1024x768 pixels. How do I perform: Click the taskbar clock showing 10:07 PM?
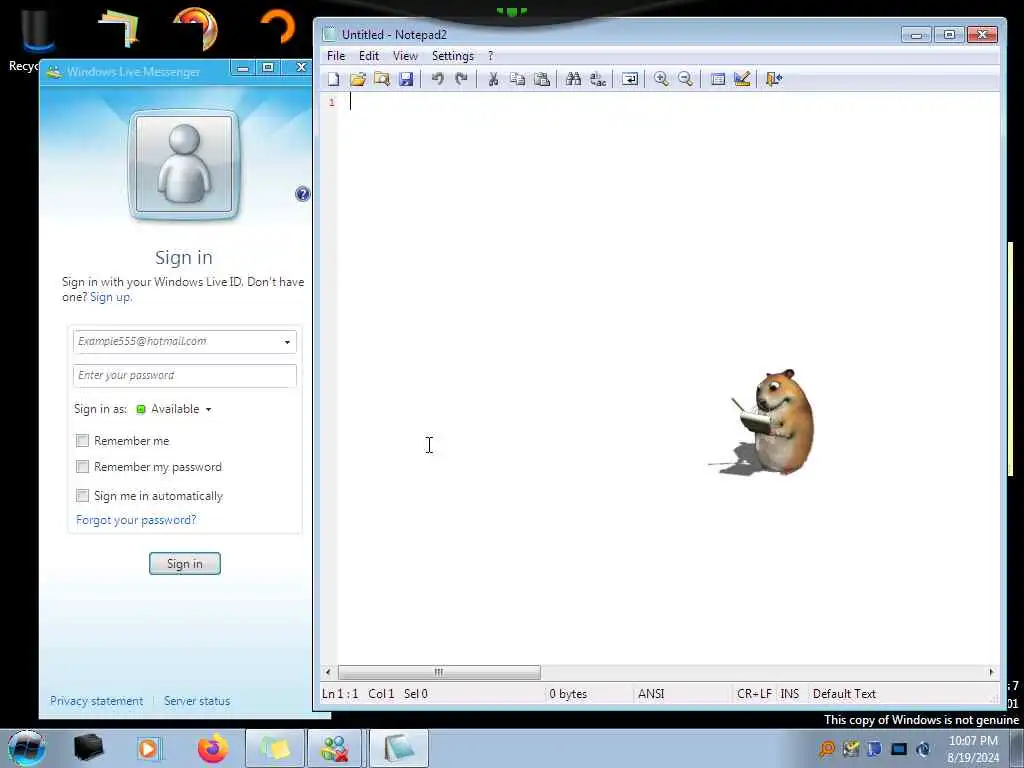pyautogui.click(x=973, y=748)
